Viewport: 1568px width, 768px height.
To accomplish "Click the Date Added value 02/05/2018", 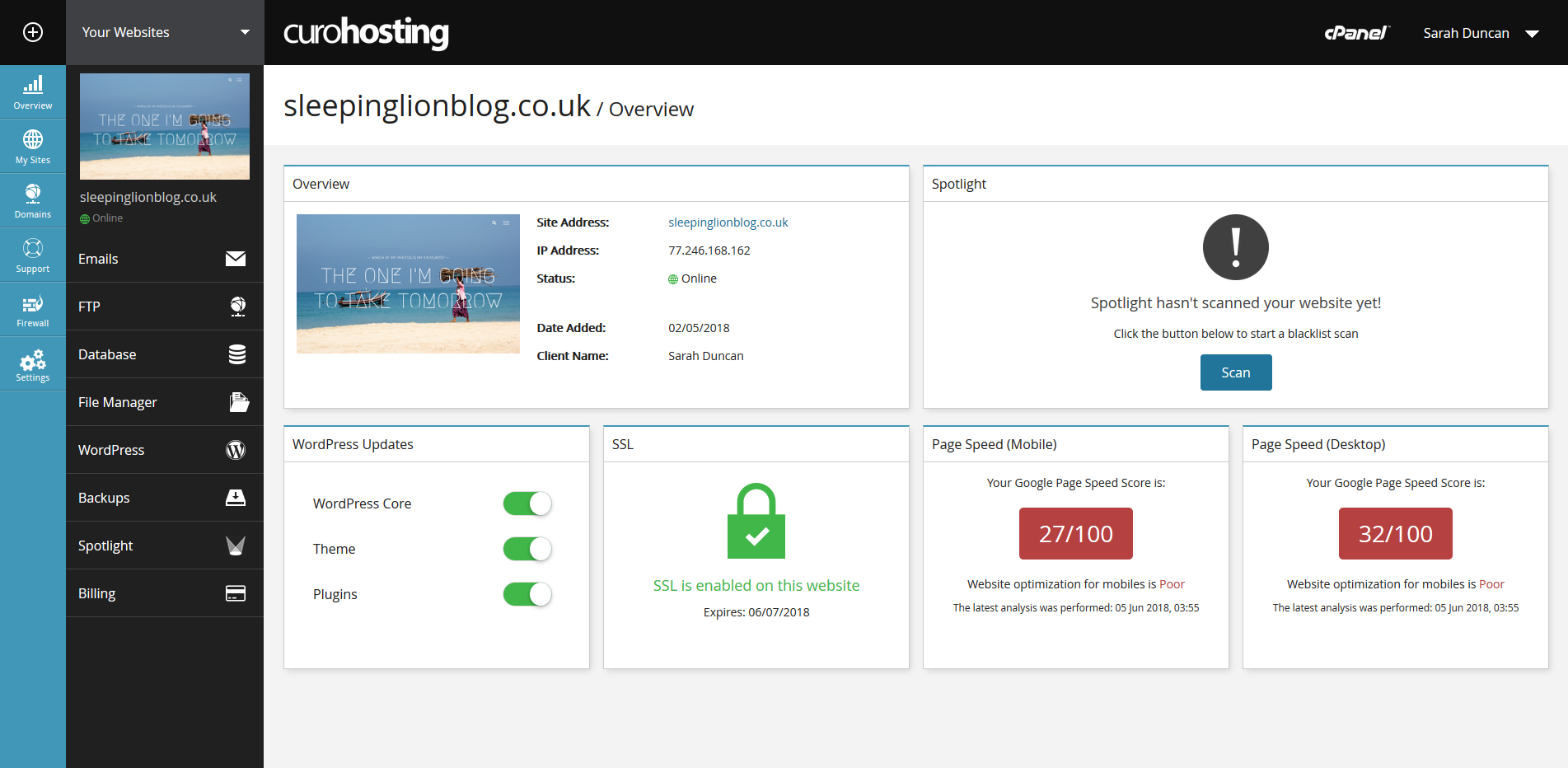I will pos(699,328).
